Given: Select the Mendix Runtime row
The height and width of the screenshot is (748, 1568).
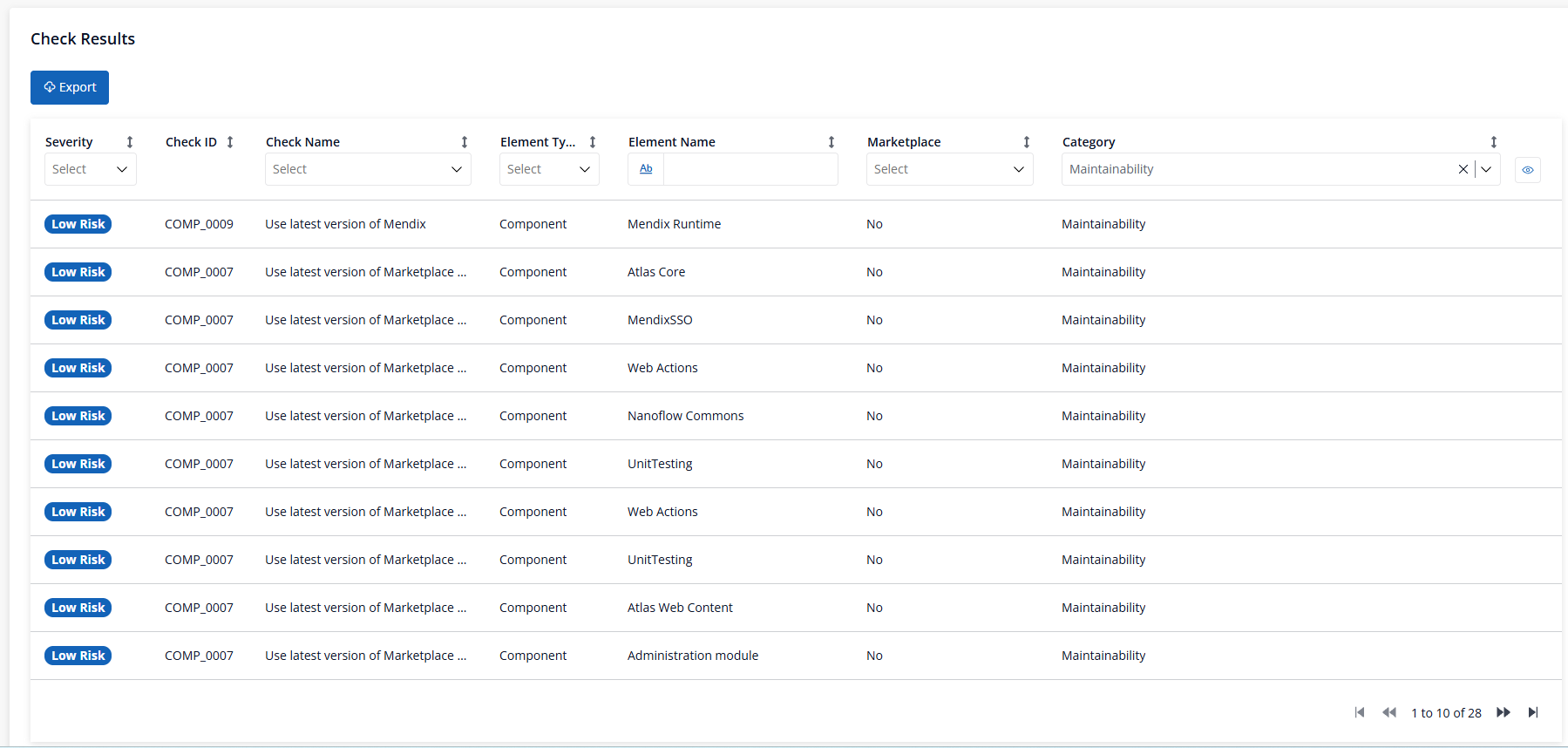Looking at the screenshot, I should (x=674, y=224).
